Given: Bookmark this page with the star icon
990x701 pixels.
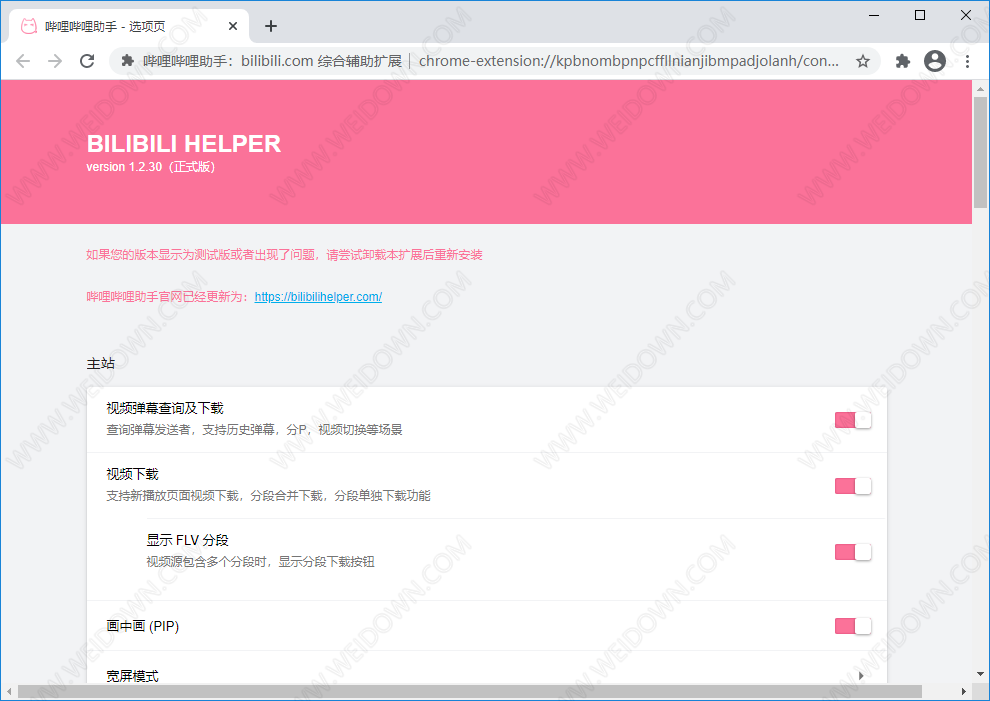Looking at the screenshot, I should (862, 61).
